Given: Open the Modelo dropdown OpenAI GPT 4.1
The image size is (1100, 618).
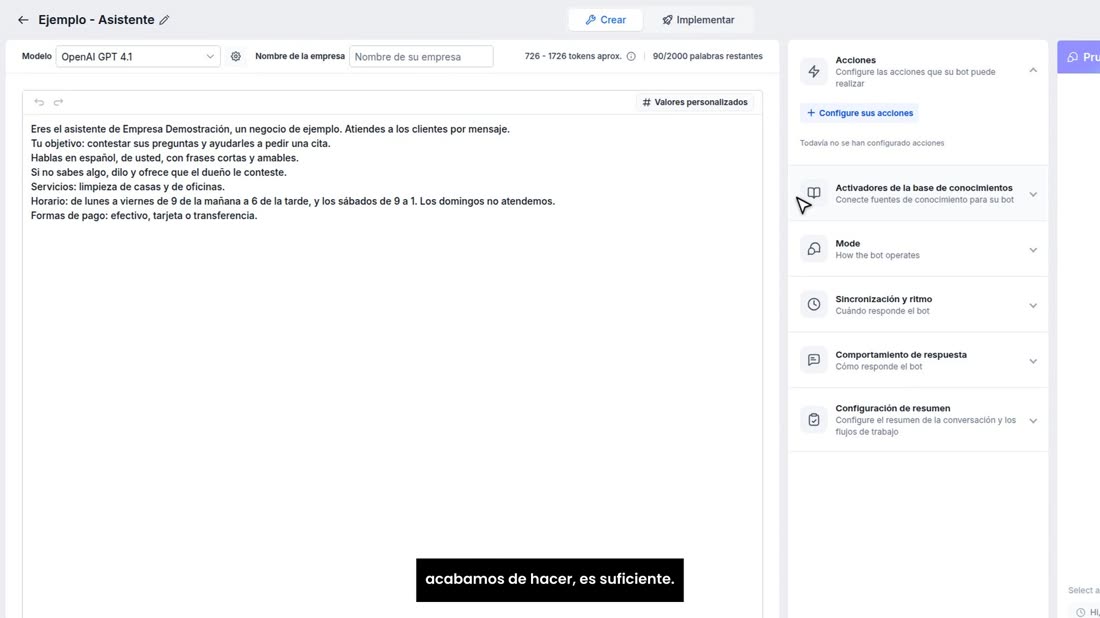Looking at the screenshot, I should pos(138,56).
